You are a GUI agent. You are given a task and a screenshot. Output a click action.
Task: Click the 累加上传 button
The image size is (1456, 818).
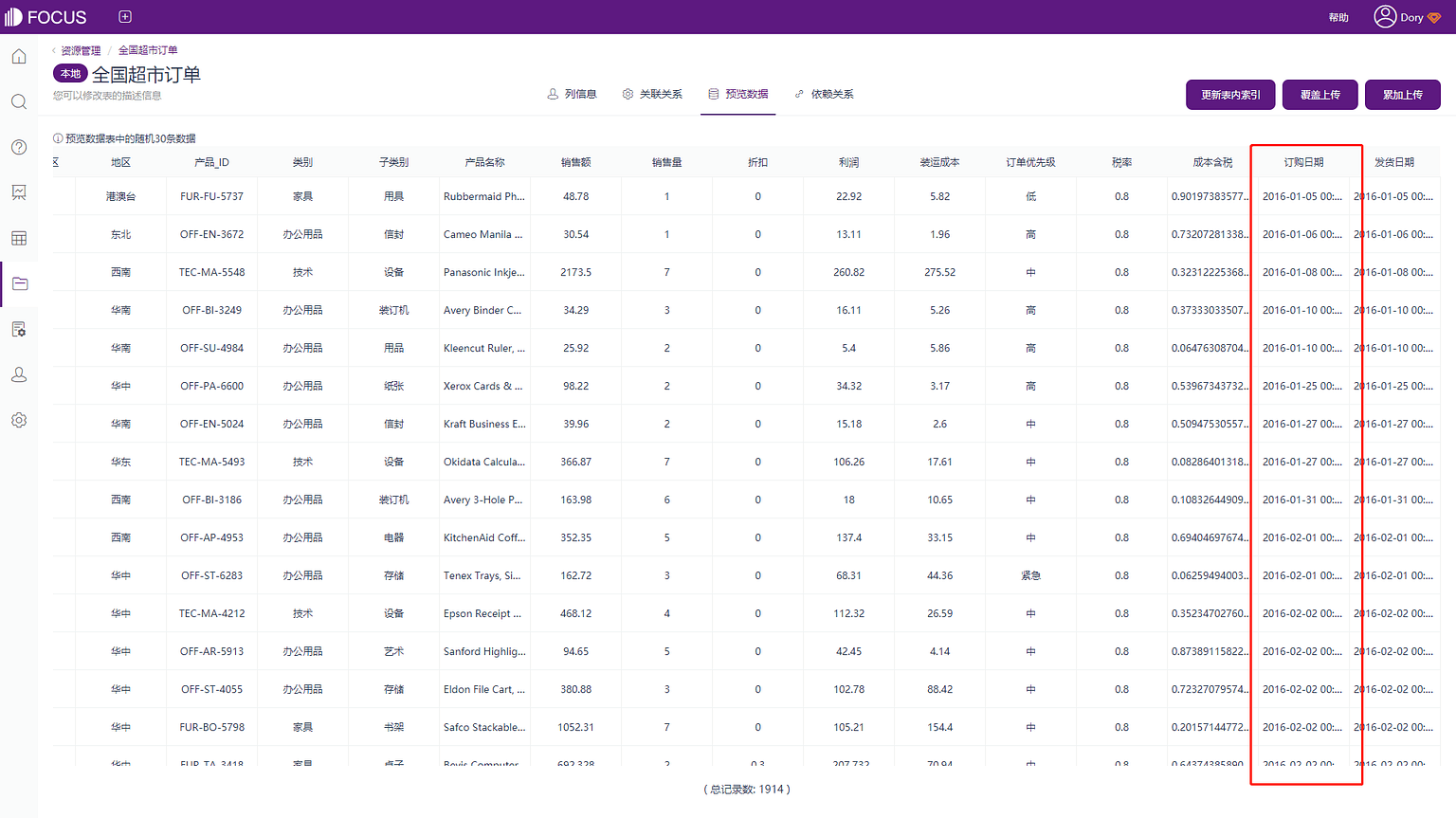pos(1402,95)
